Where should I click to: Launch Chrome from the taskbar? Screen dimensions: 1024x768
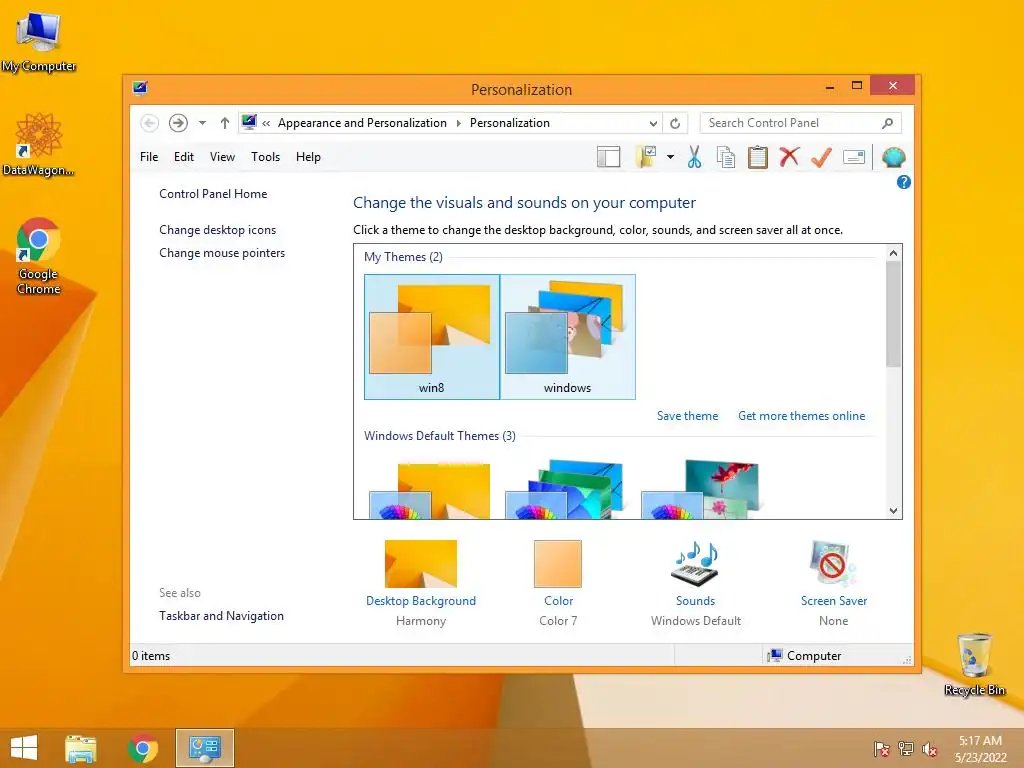point(142,748)
